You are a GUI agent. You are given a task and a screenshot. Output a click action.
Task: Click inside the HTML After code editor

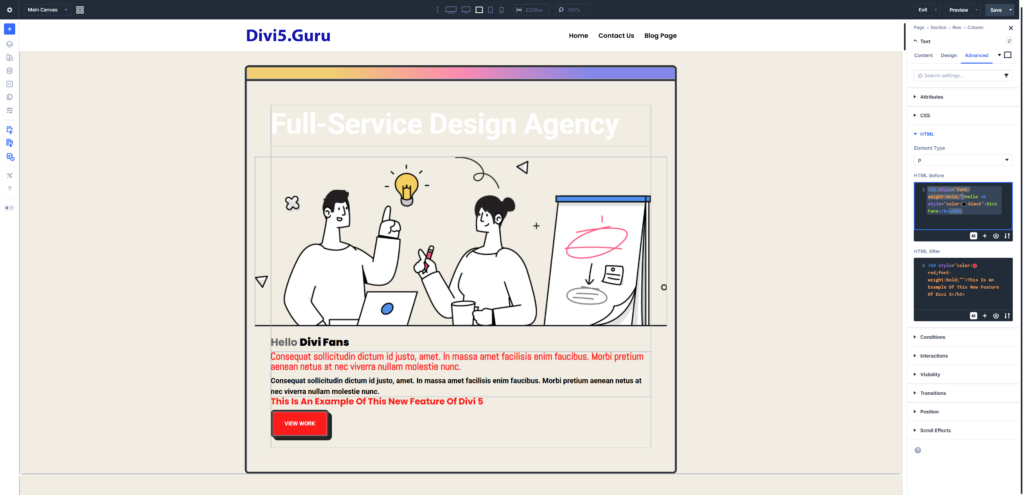click(x=963, y=284)
